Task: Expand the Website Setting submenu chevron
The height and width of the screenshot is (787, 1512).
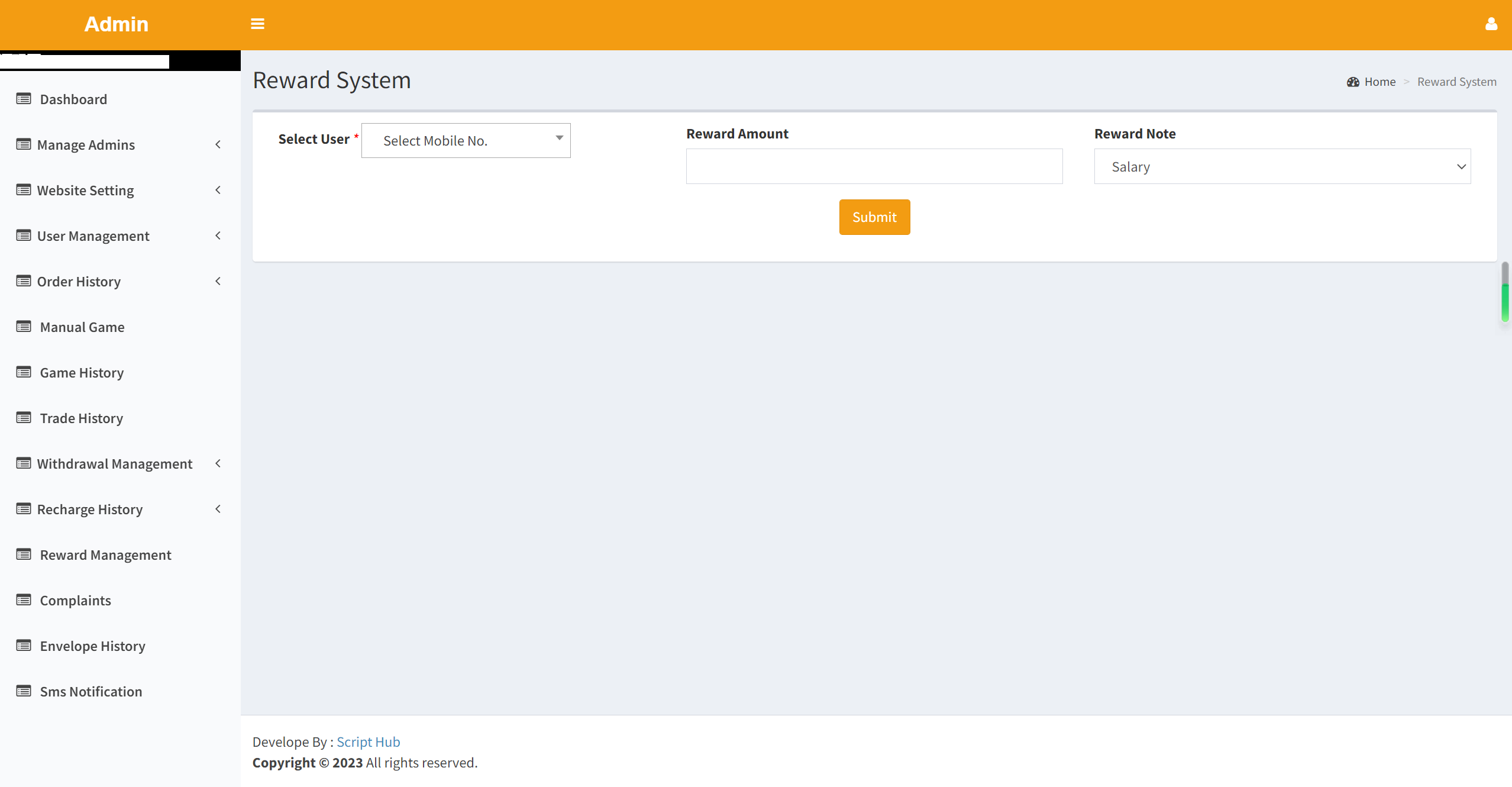Action: pyautogui.click(x=218, y=190)
